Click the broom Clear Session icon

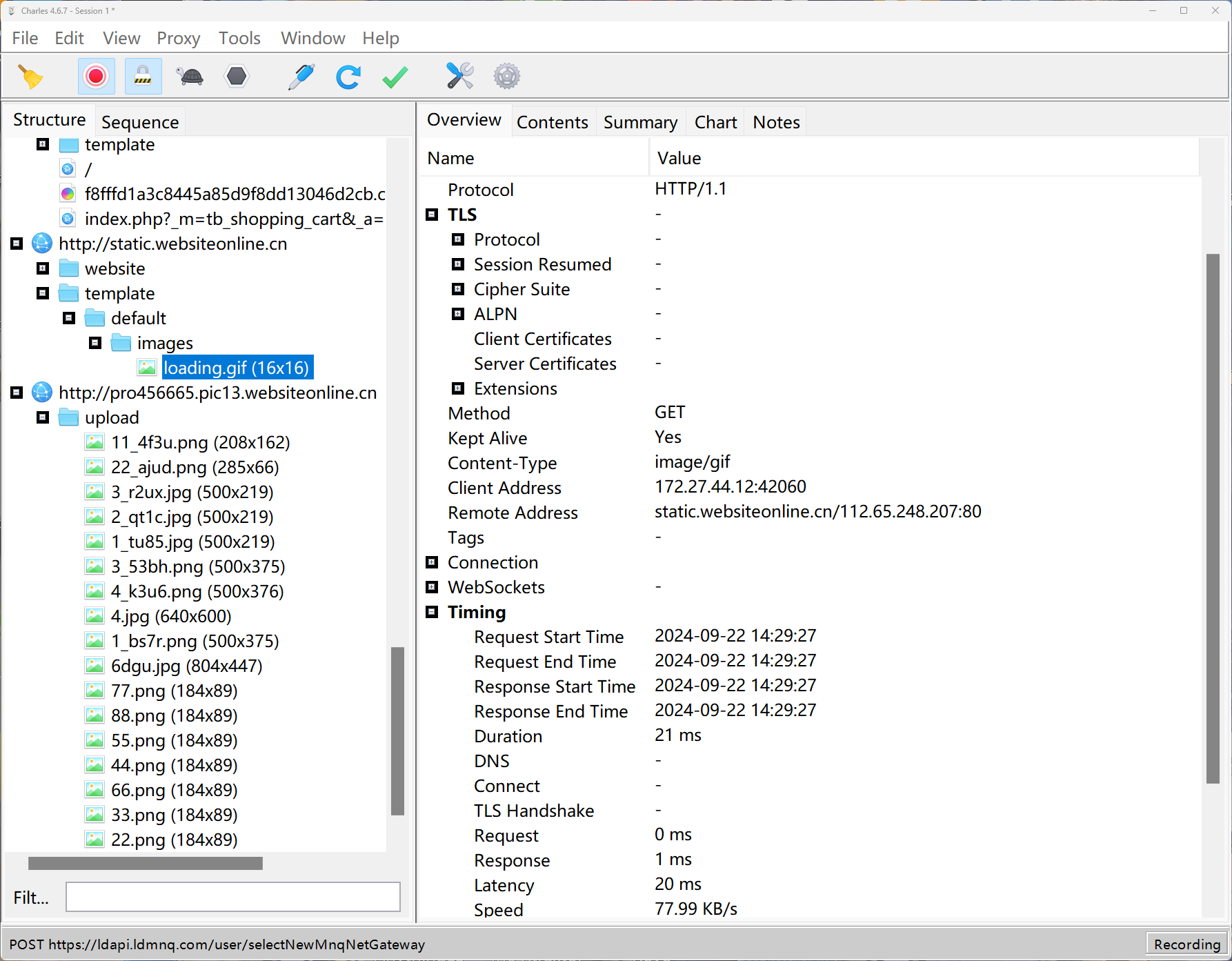(30, 77)
